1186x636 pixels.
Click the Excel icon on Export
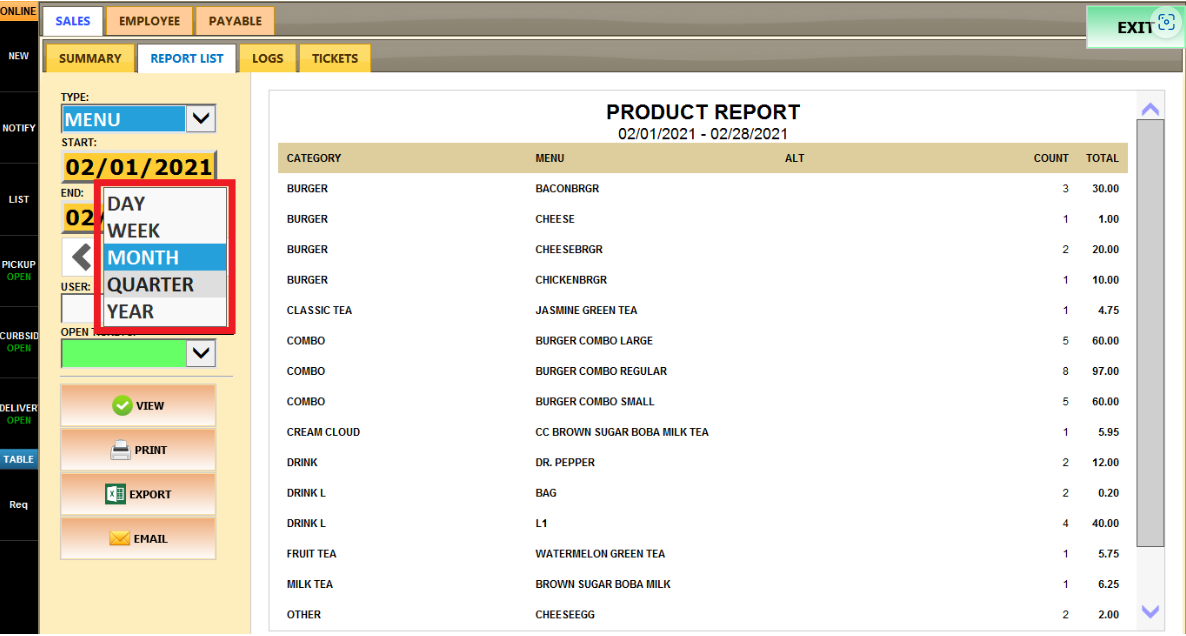tap(116, 494)
